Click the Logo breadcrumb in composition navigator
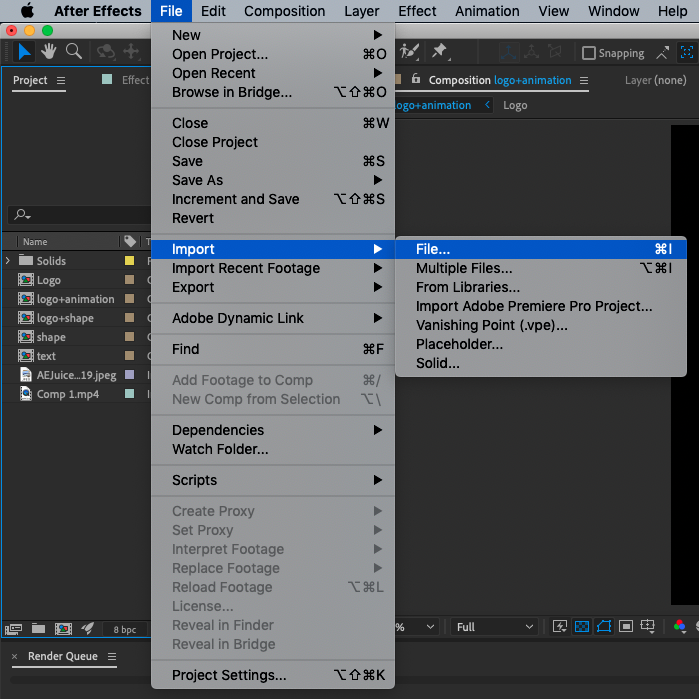Viewport: 699px width, 699px height. (x=515, y=105)
